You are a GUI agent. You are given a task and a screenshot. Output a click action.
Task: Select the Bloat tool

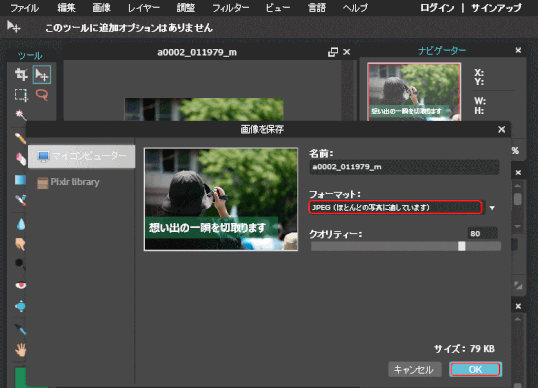[x=20, y=306]
